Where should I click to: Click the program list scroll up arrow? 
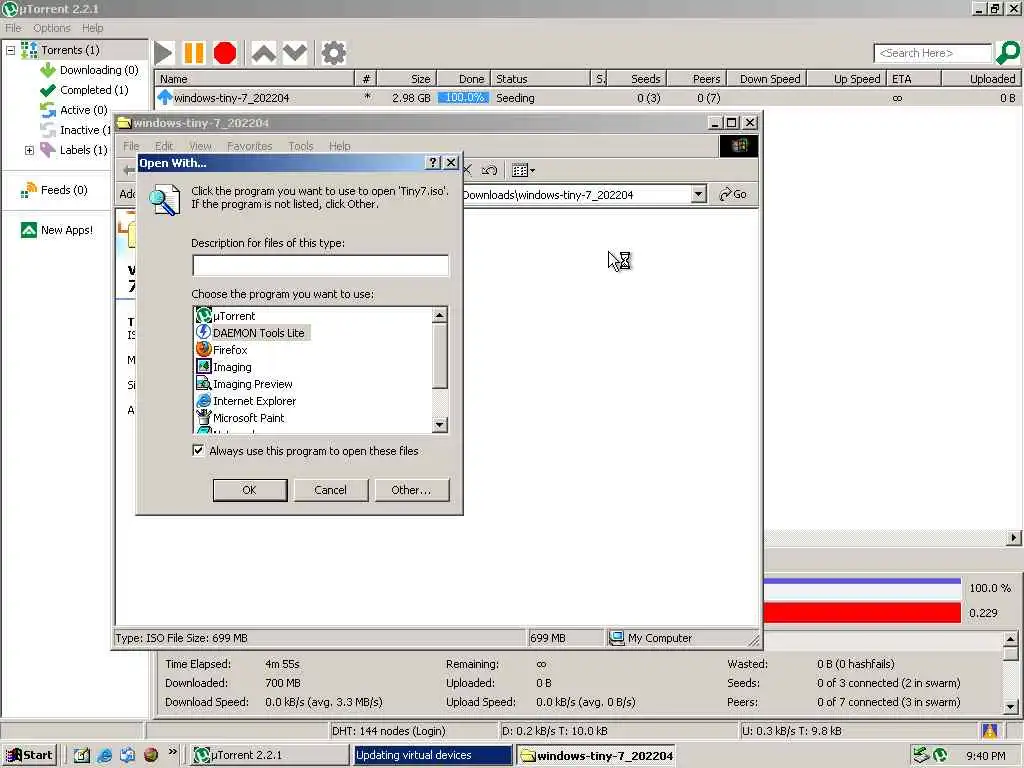point(440,315)
